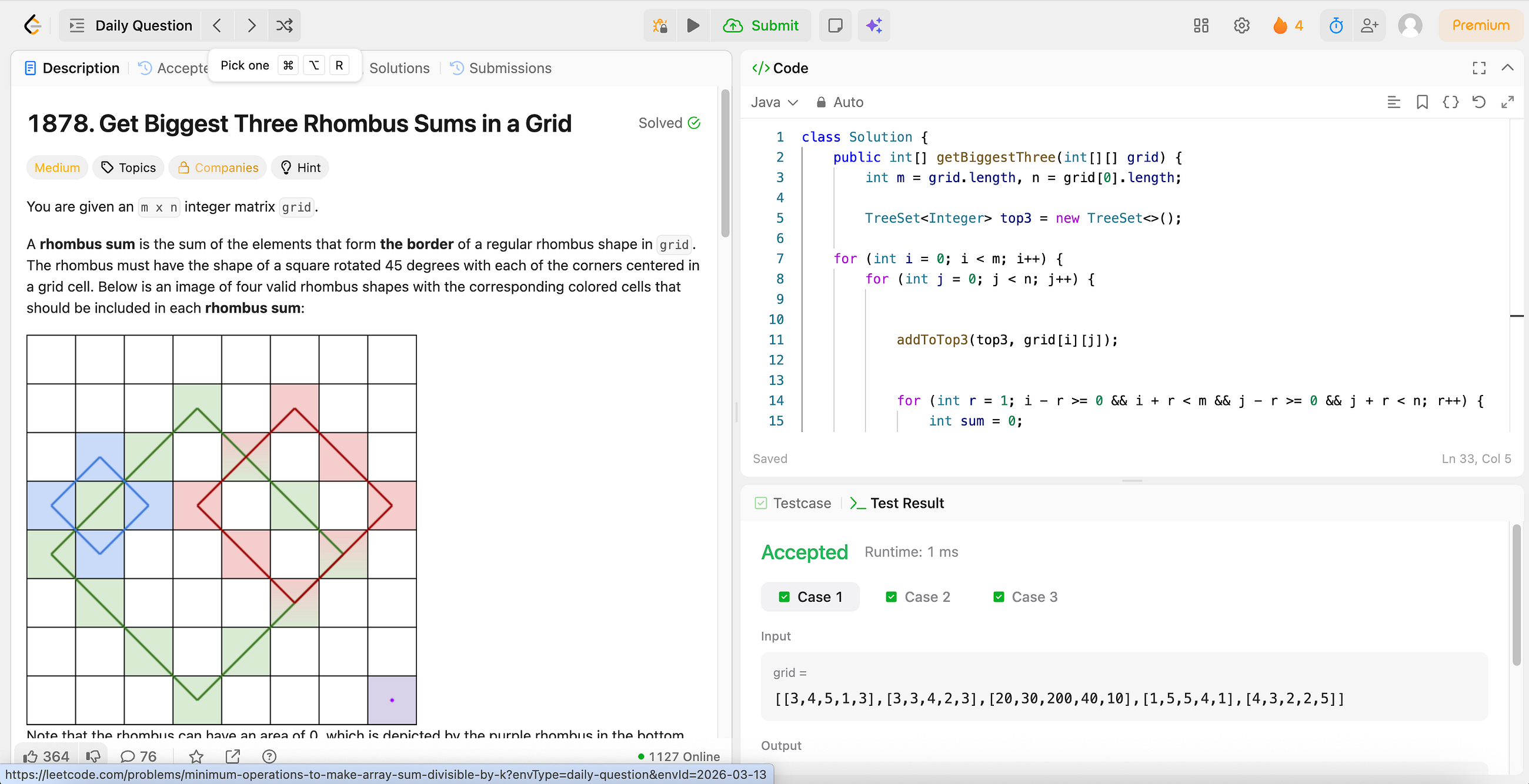The height and width of the screenshot is (784, 1529).
Task: Open the 76 comments
Action: coord(138,756)
